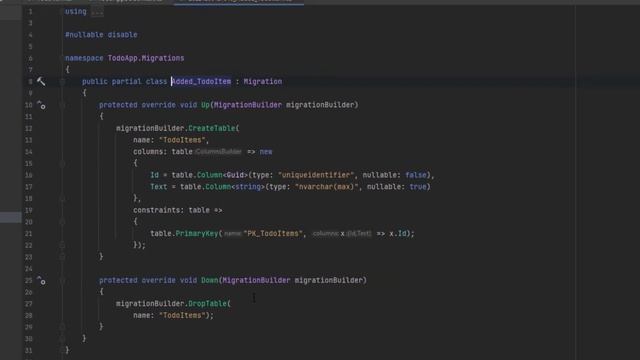Click the 'false' nullable value on line 16
Viewport: 640px width, 360px height.
click(416, 175)
